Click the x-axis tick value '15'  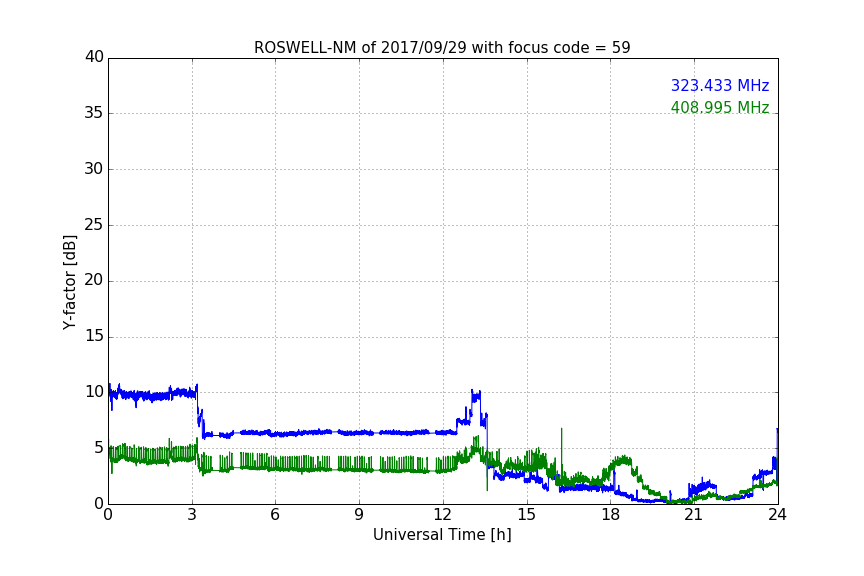click(x=526, y=515)
